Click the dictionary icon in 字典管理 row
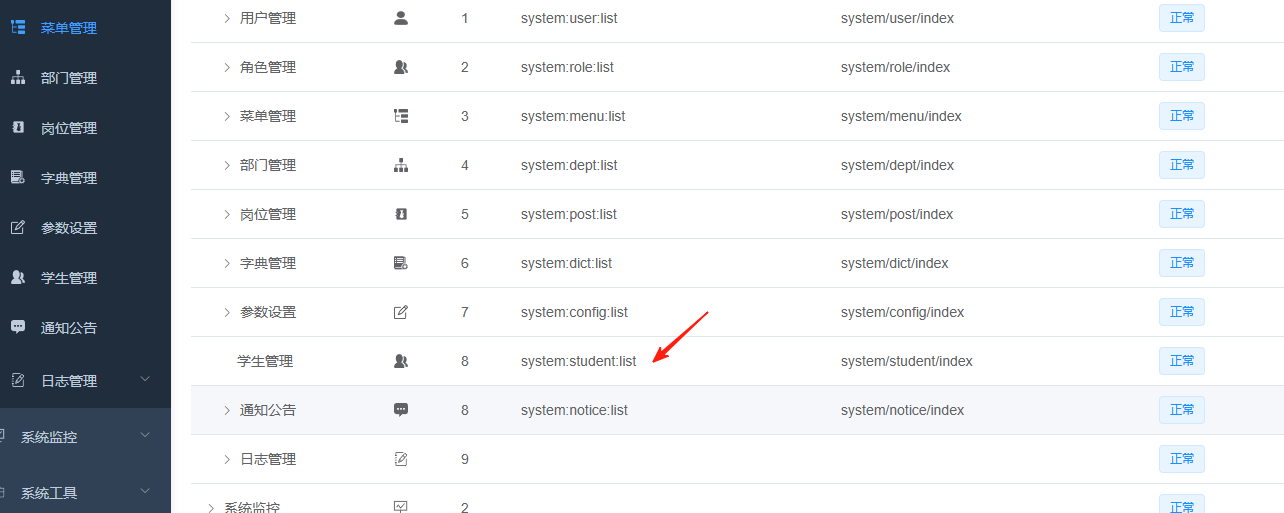 (401, 263)
